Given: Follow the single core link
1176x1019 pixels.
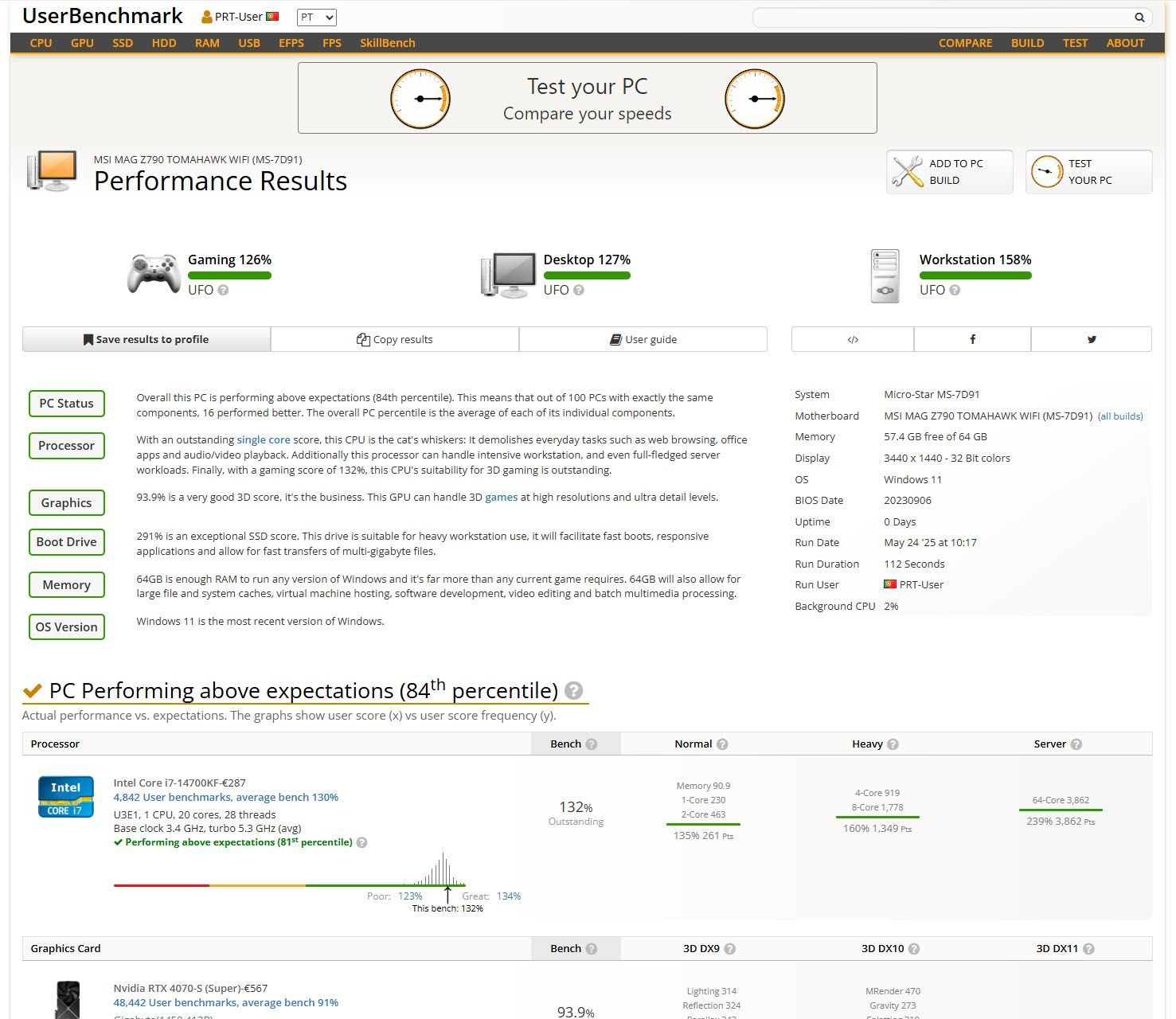Looking at the screenshot, I should click(x=264, y=439).
